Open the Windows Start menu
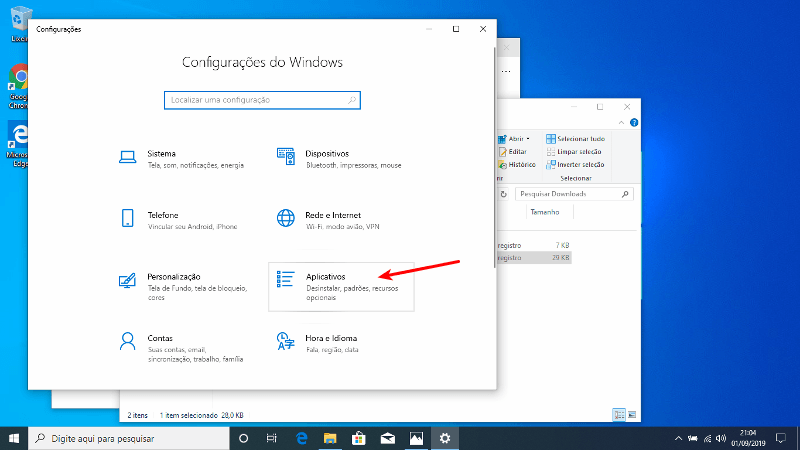 tap(14, 438)
